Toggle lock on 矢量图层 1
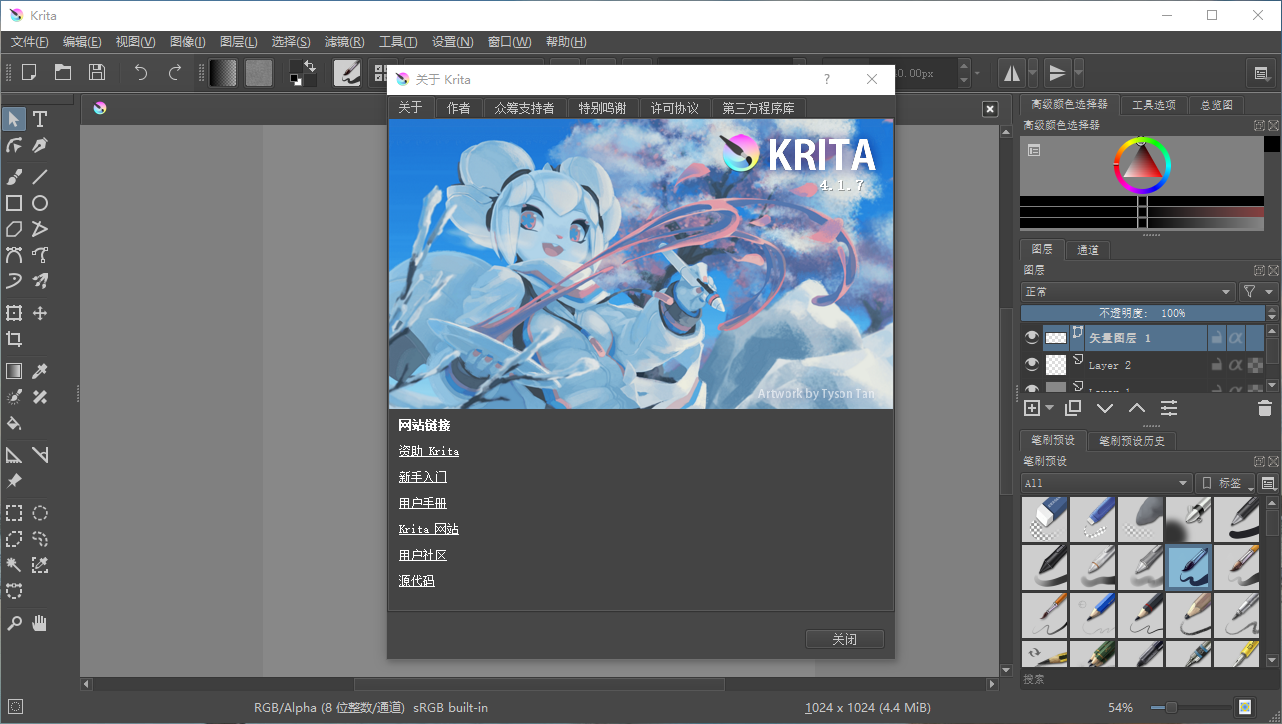This screenshot has width=1282, height=724. [1216, 338]
